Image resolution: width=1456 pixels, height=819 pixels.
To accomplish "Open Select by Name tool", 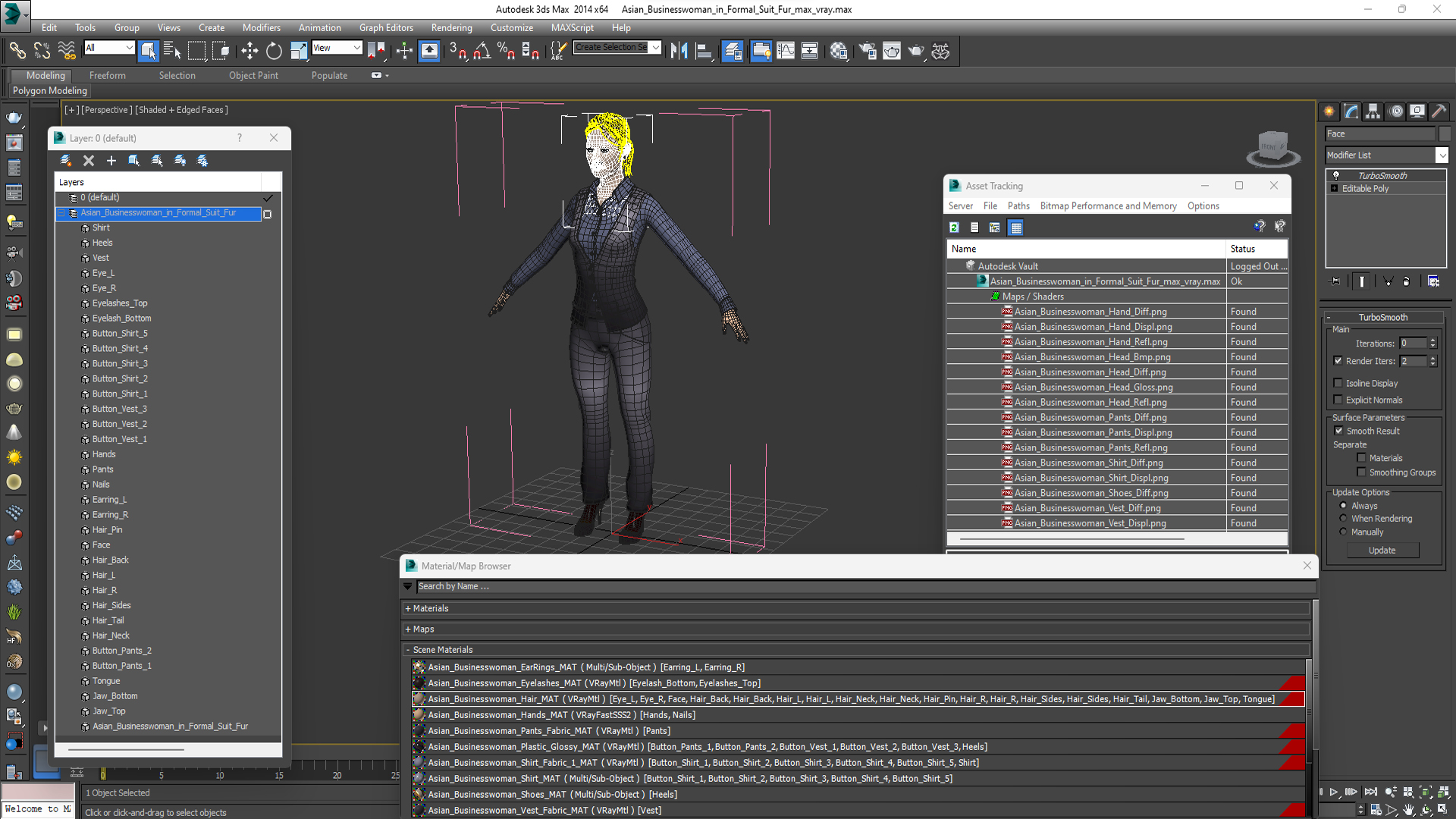I will click(x=172, y=51).
